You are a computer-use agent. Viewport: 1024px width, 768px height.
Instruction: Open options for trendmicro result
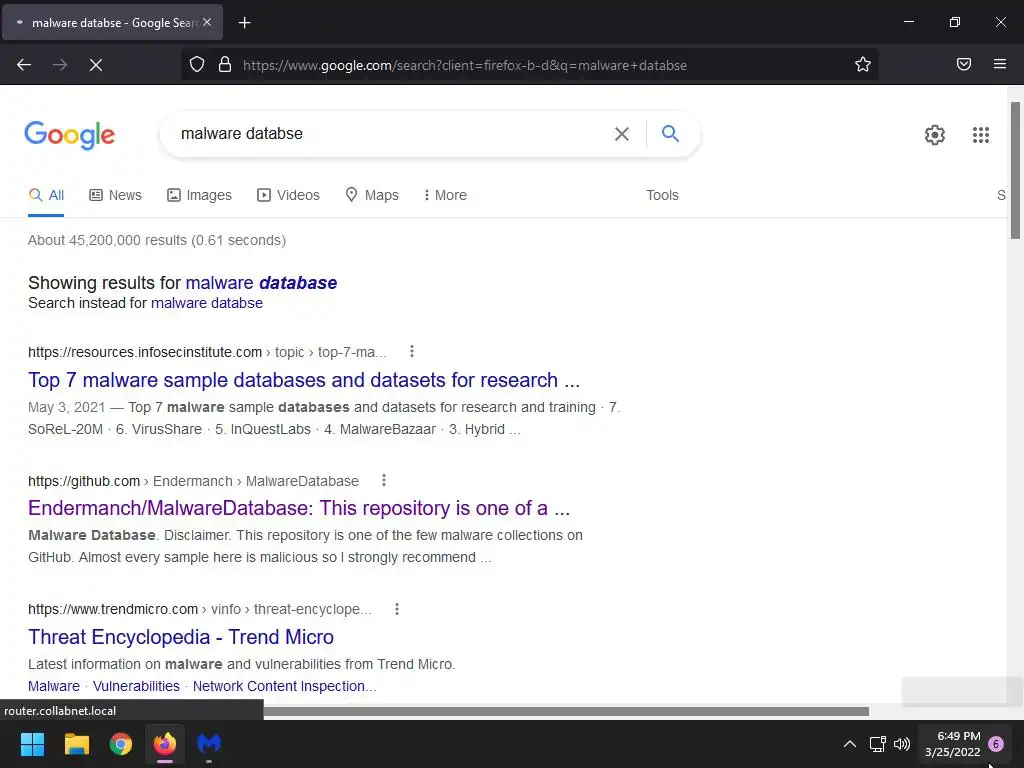[x=396, y=609]
